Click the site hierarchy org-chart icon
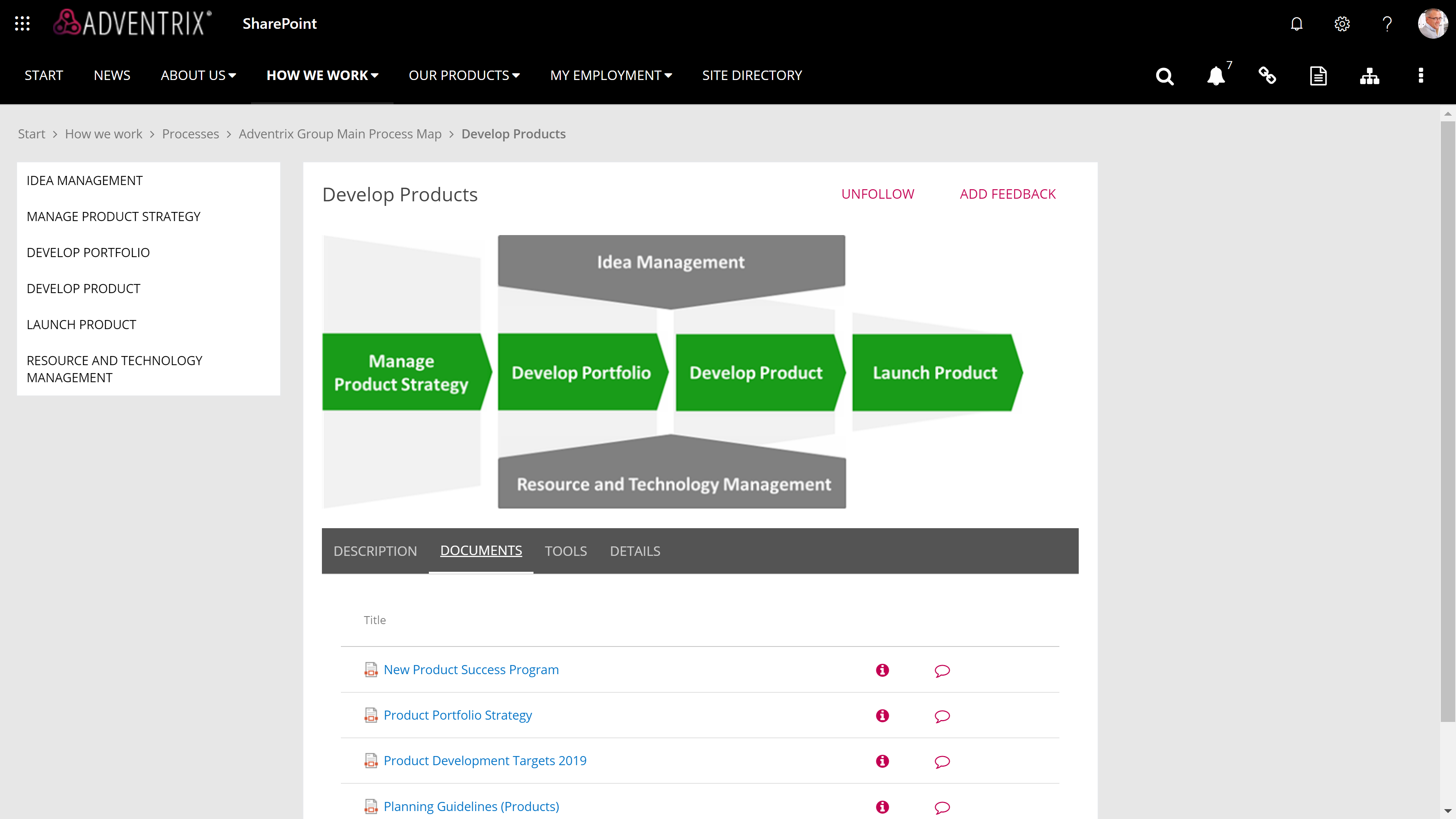 (x=1370, y=76)
